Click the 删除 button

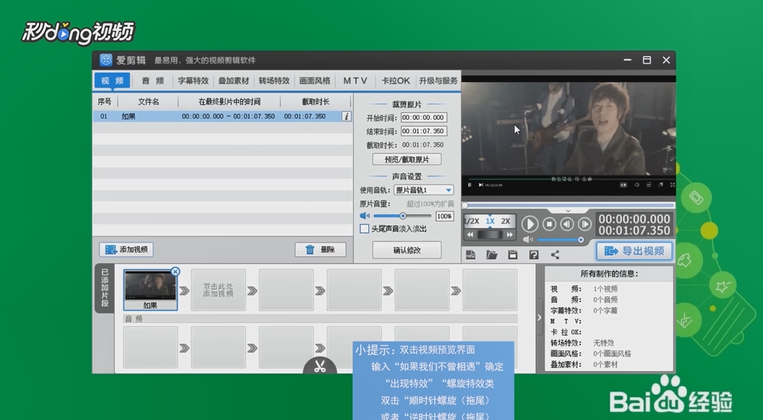pos(321,250)
